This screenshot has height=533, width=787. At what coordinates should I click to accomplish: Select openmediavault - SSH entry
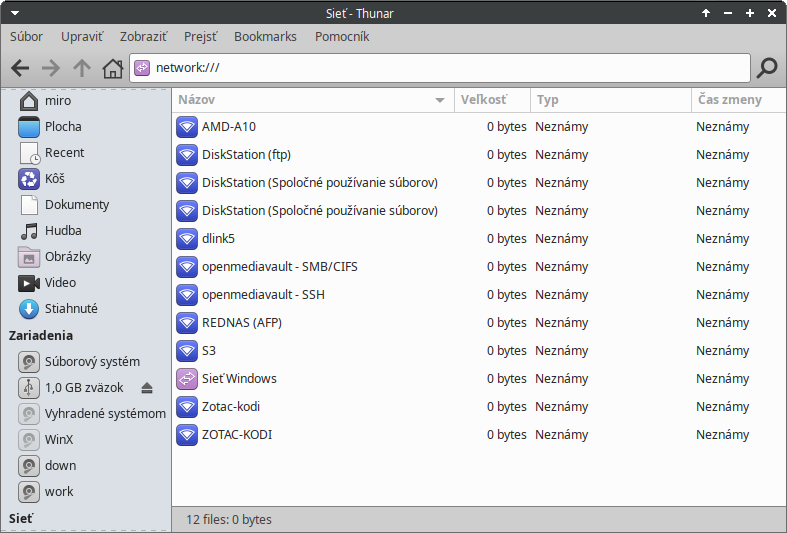pyautogui.click(x=263, y=295)
